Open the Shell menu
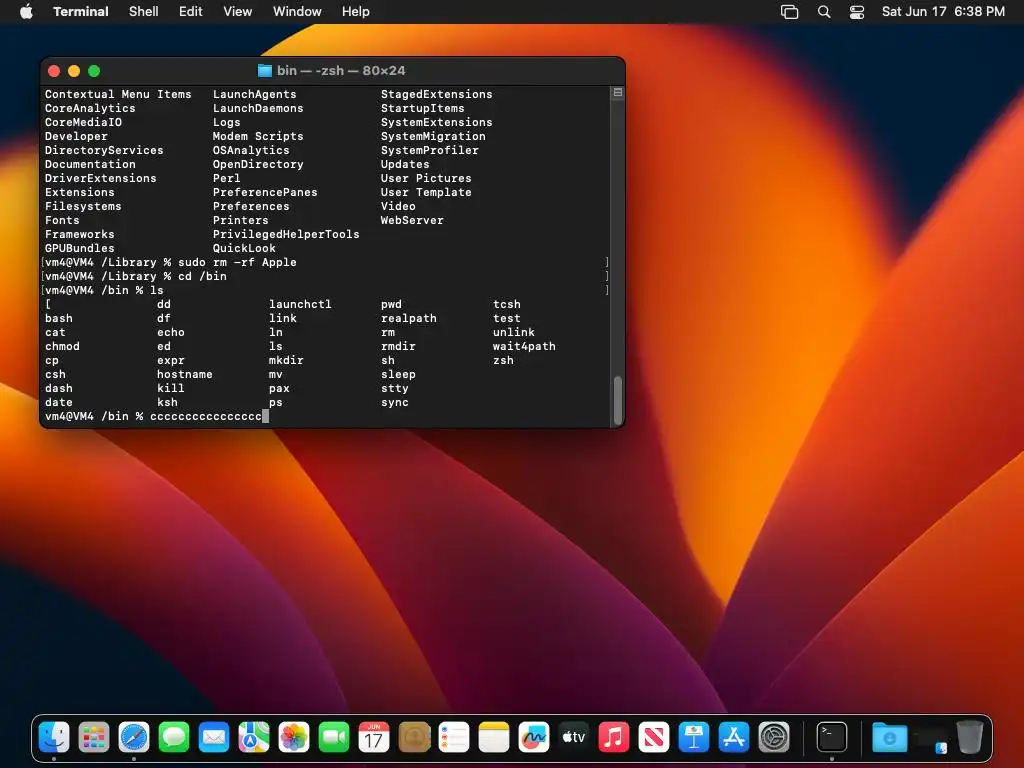The image size is (1024, 768). 144,12
